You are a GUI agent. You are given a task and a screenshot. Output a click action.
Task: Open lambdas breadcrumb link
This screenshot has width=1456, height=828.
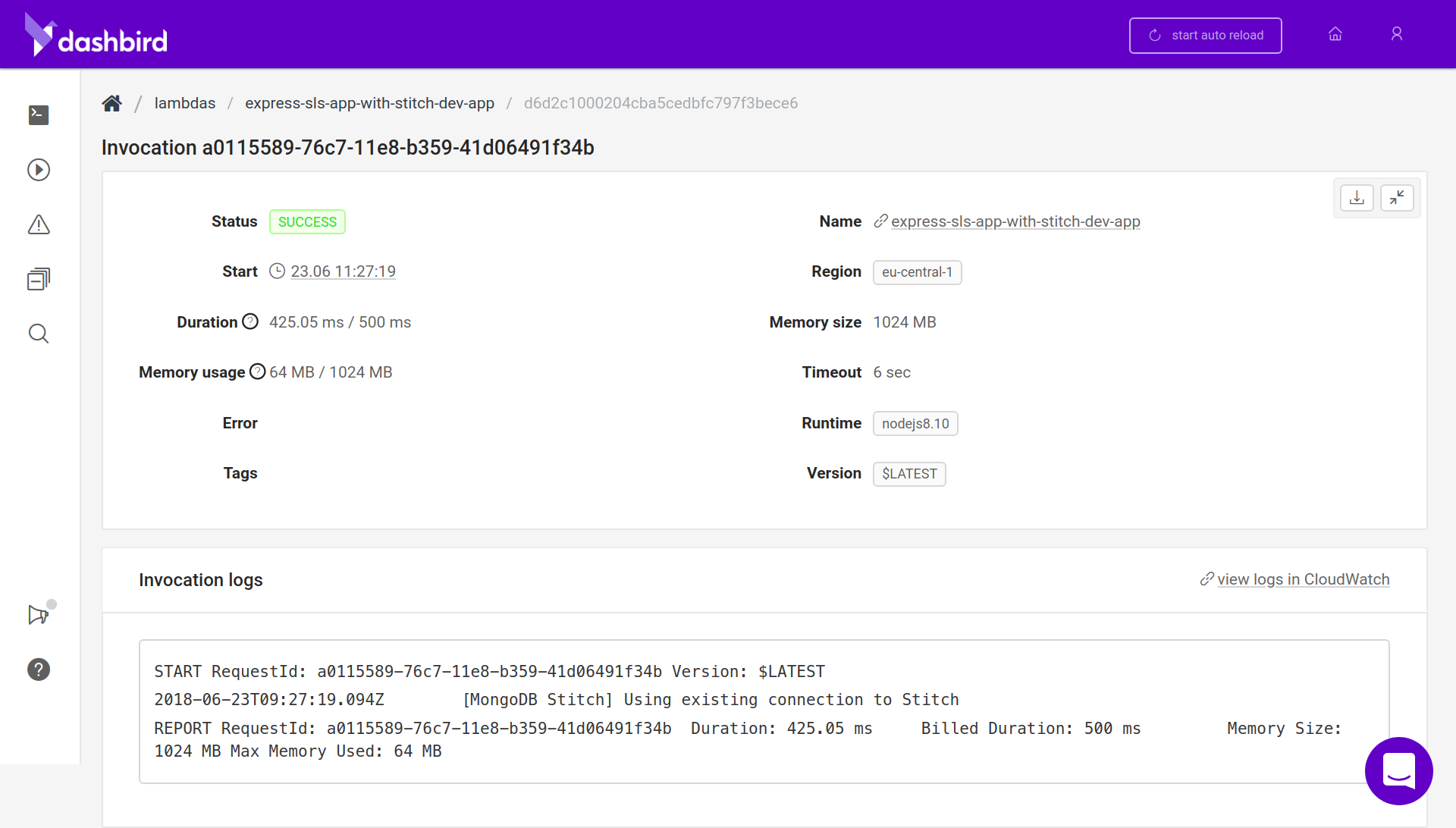185,103
